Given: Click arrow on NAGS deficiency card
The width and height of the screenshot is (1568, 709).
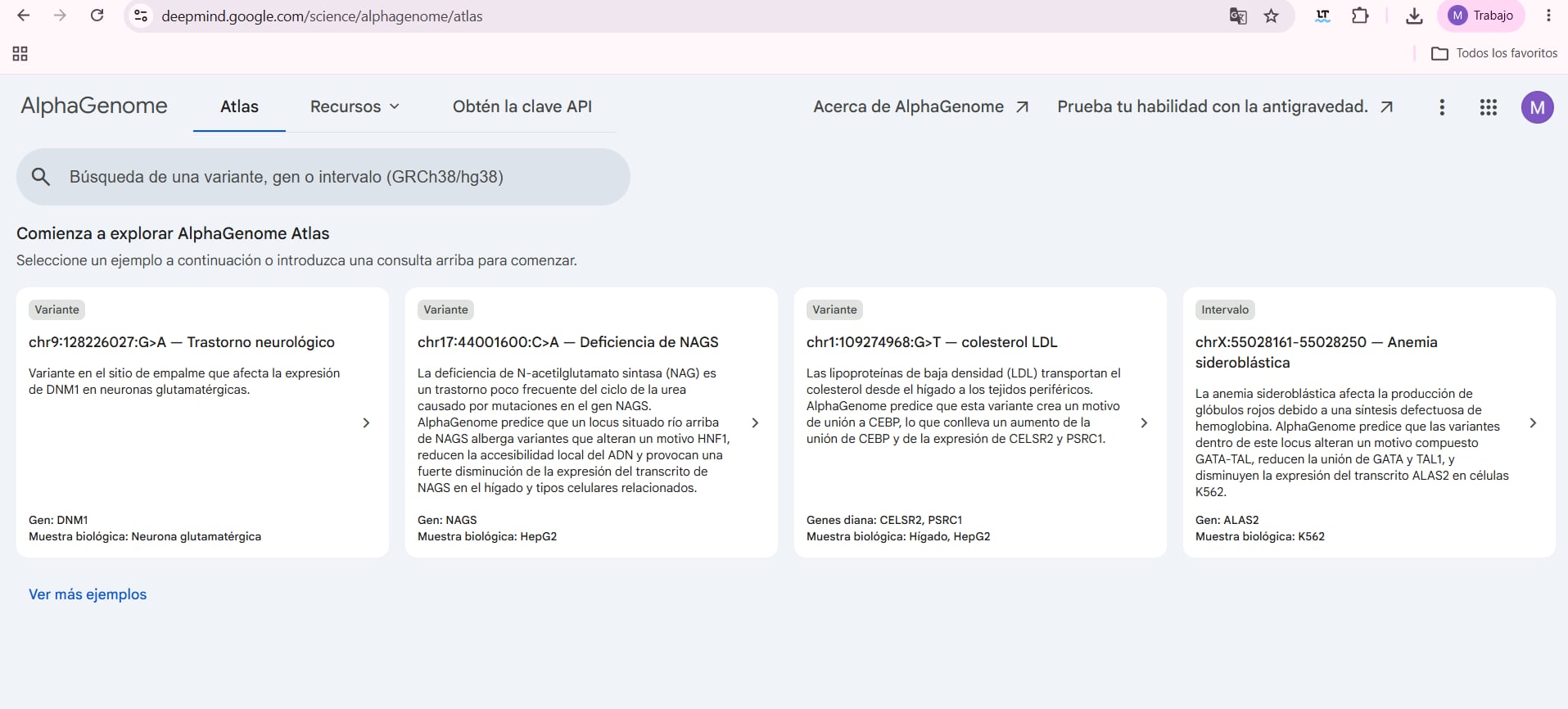Looking at the screenshot, I should click(x=755, y=423).
